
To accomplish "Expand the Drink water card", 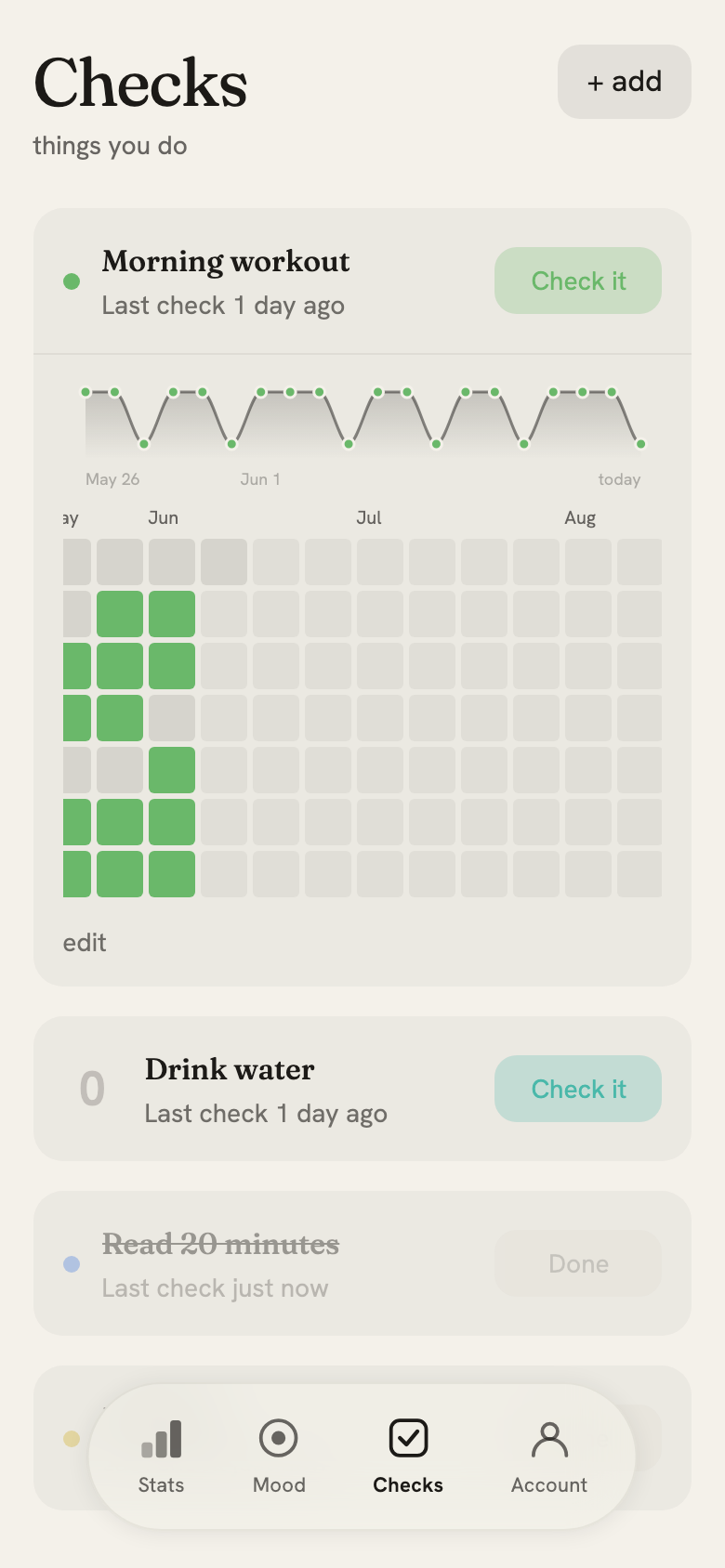I will pyautogui.click(x=362, y=1089).
